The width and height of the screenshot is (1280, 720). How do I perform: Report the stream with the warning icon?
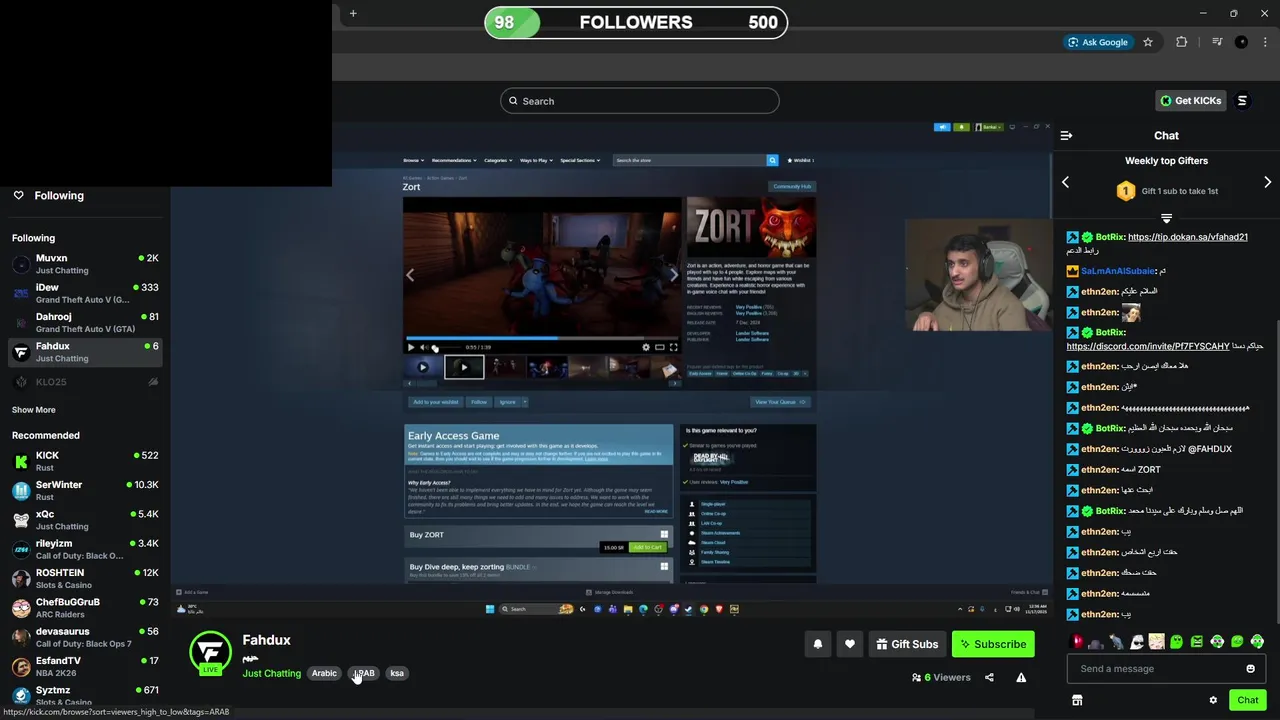(x=1021, y=677)
